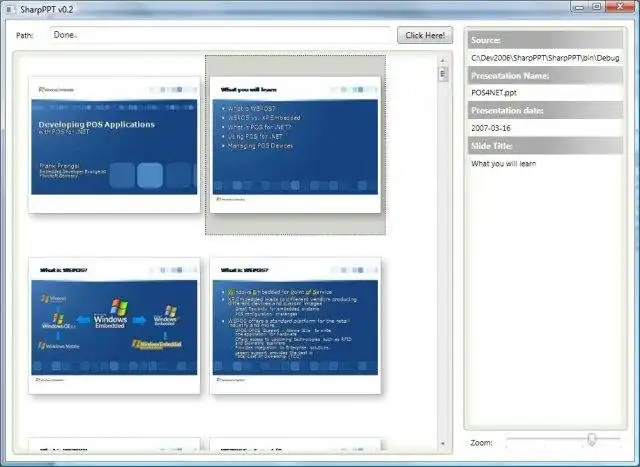
Task: Click the 'Presentation Name:' header
Action: pos(545,76)
